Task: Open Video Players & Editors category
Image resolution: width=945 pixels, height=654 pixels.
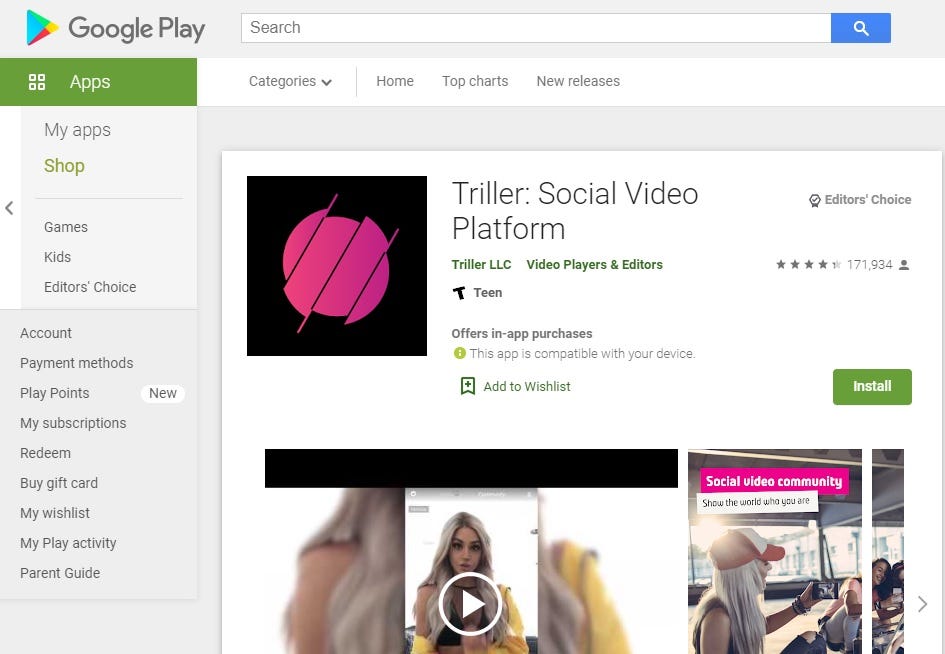Action: coord(594,265)
